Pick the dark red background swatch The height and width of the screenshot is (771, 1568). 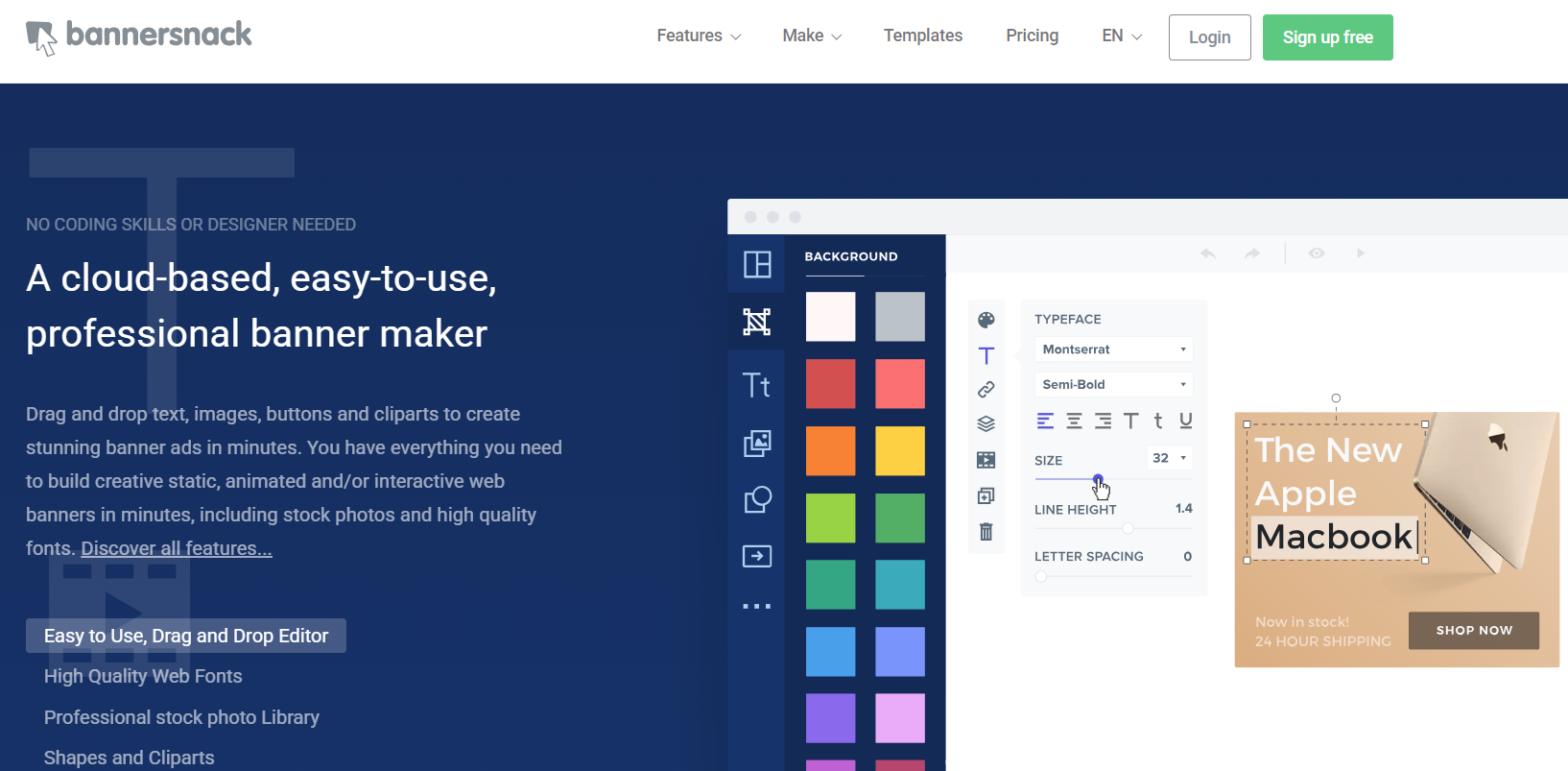[x=830, y=384]
